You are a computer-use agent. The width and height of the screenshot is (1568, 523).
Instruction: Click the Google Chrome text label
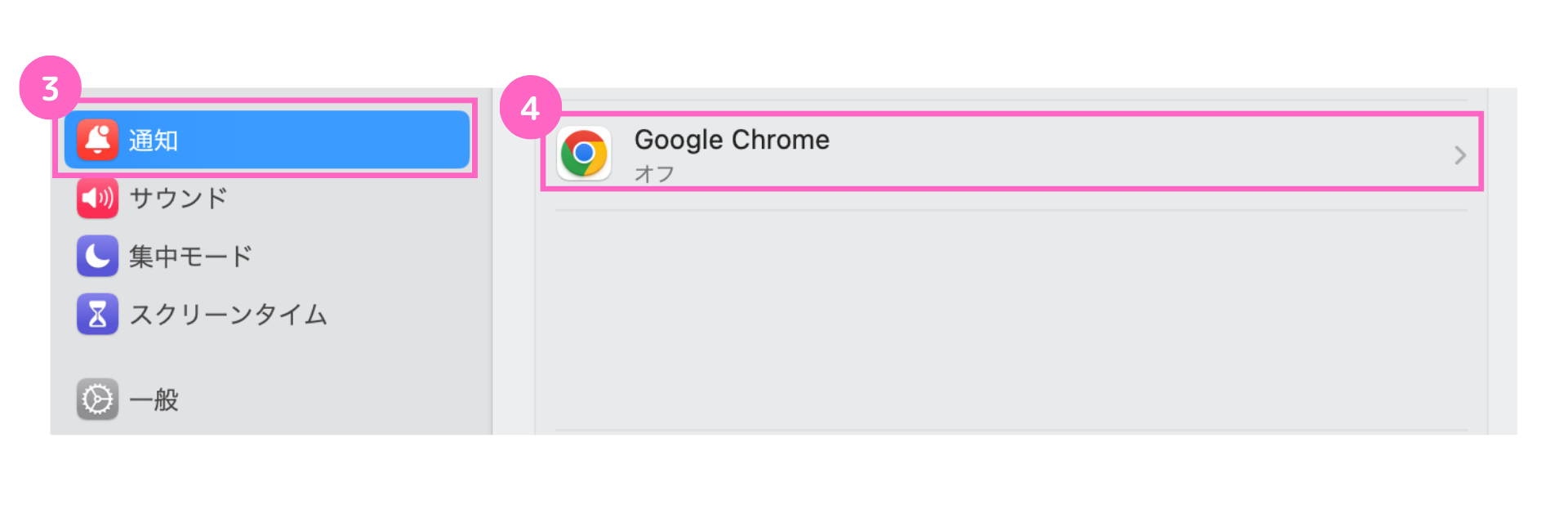point(732,140)
